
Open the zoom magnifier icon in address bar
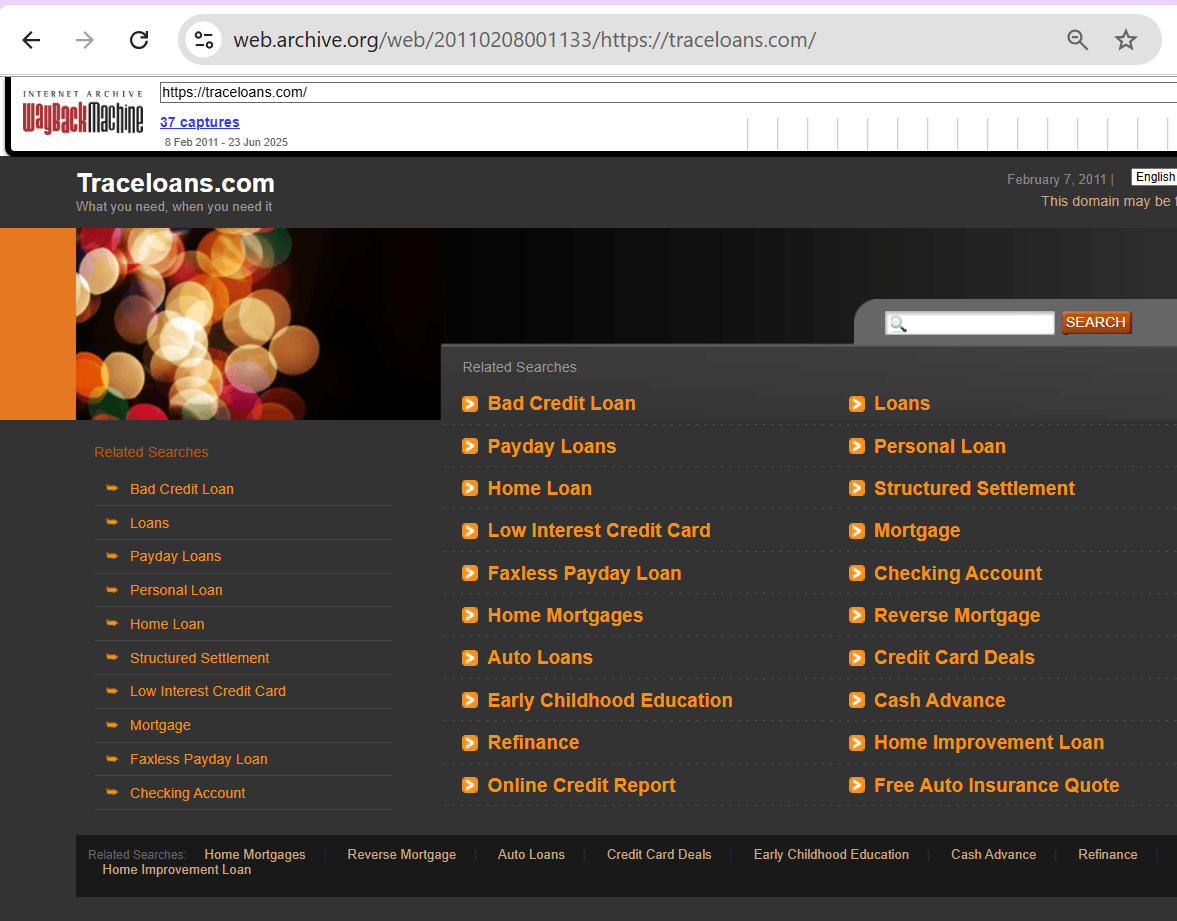tap(1077, 40)
